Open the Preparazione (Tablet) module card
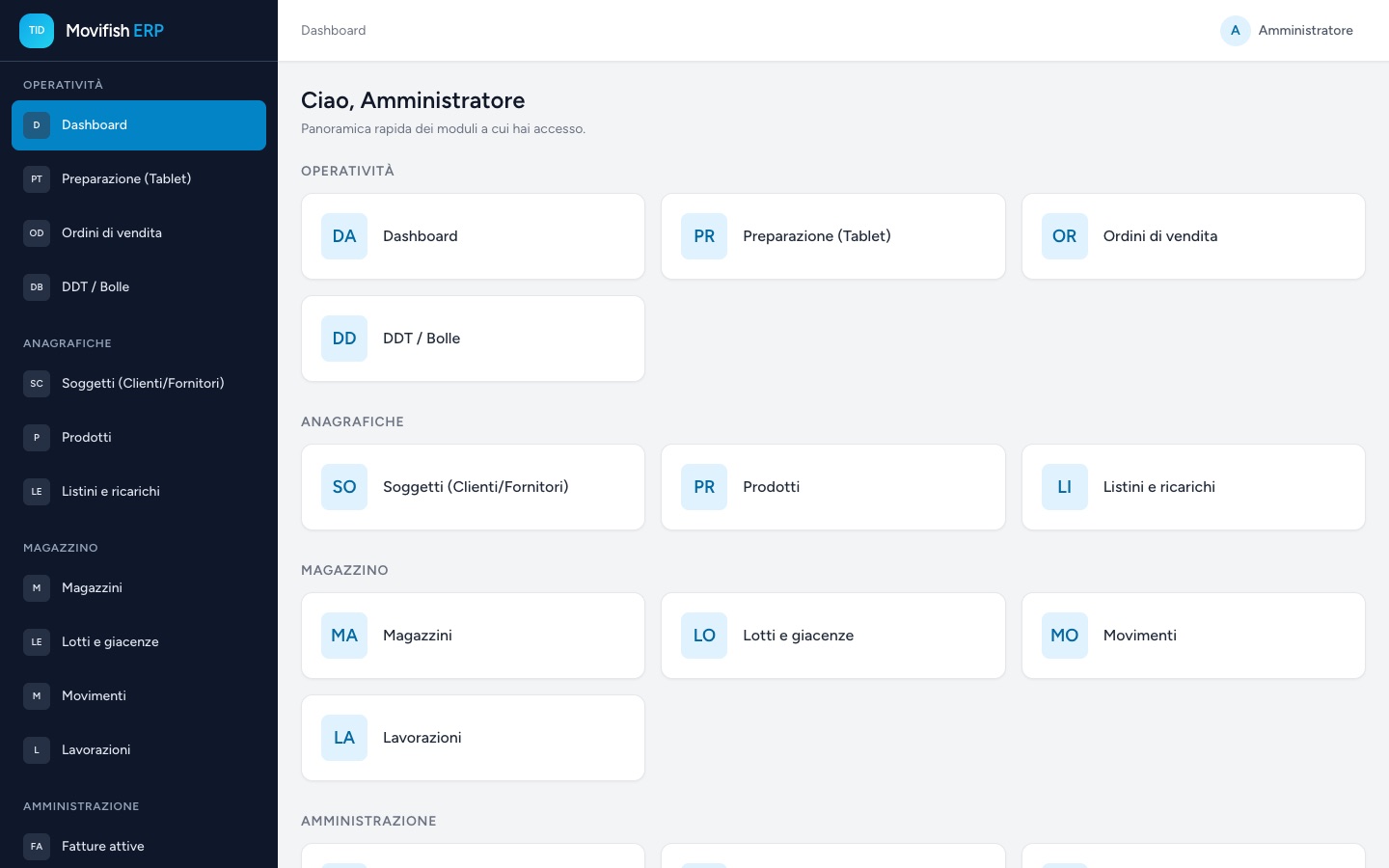This screenshot has height=868, width=1389. [x=833, y=236]
